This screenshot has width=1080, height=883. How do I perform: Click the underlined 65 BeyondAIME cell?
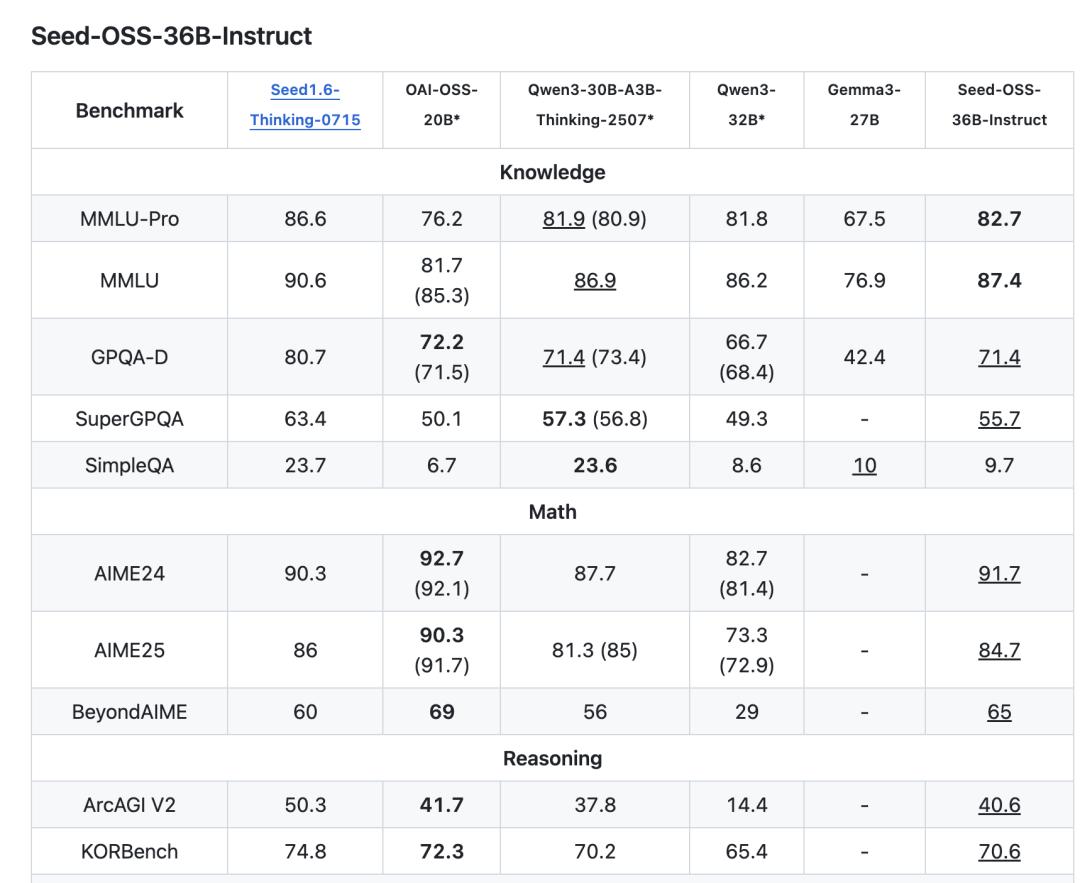pyautogui.click(x=999, y=711)
